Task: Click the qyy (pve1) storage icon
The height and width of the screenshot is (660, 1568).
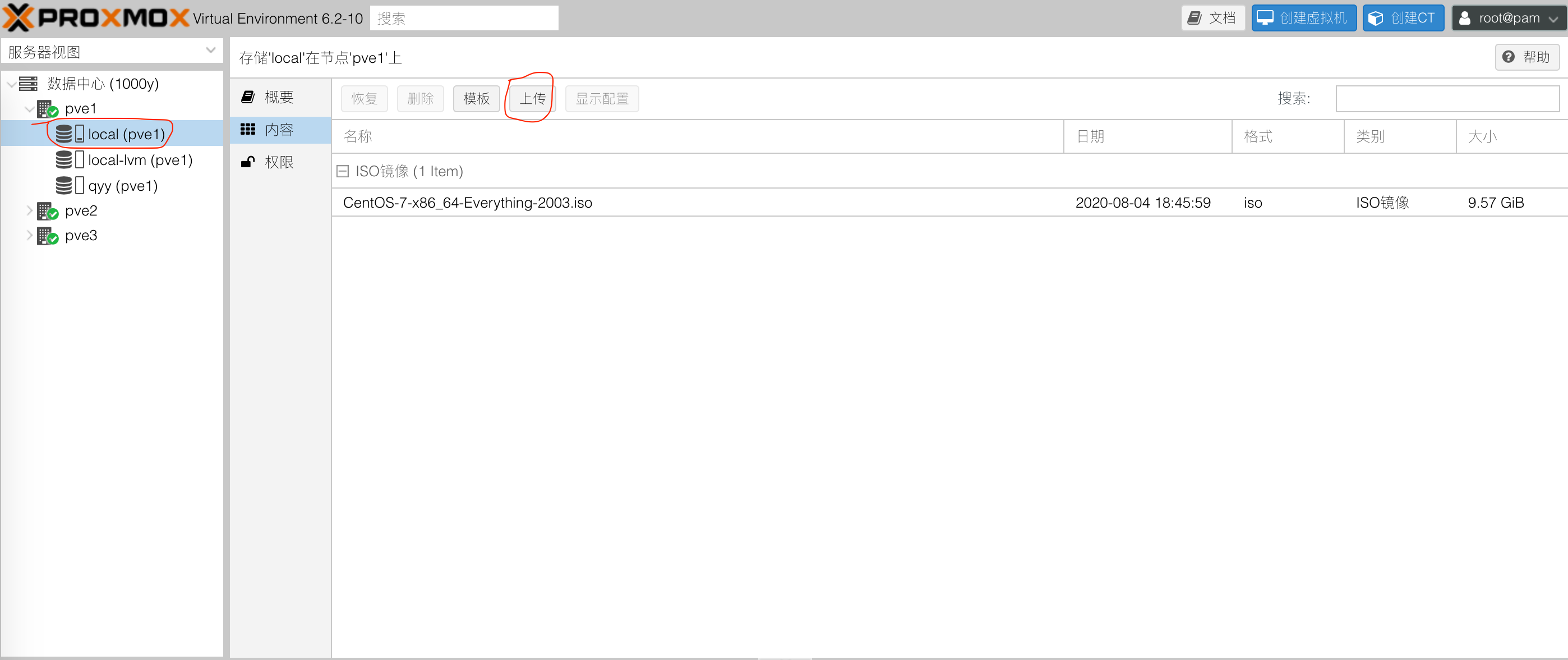Action: 70,185
